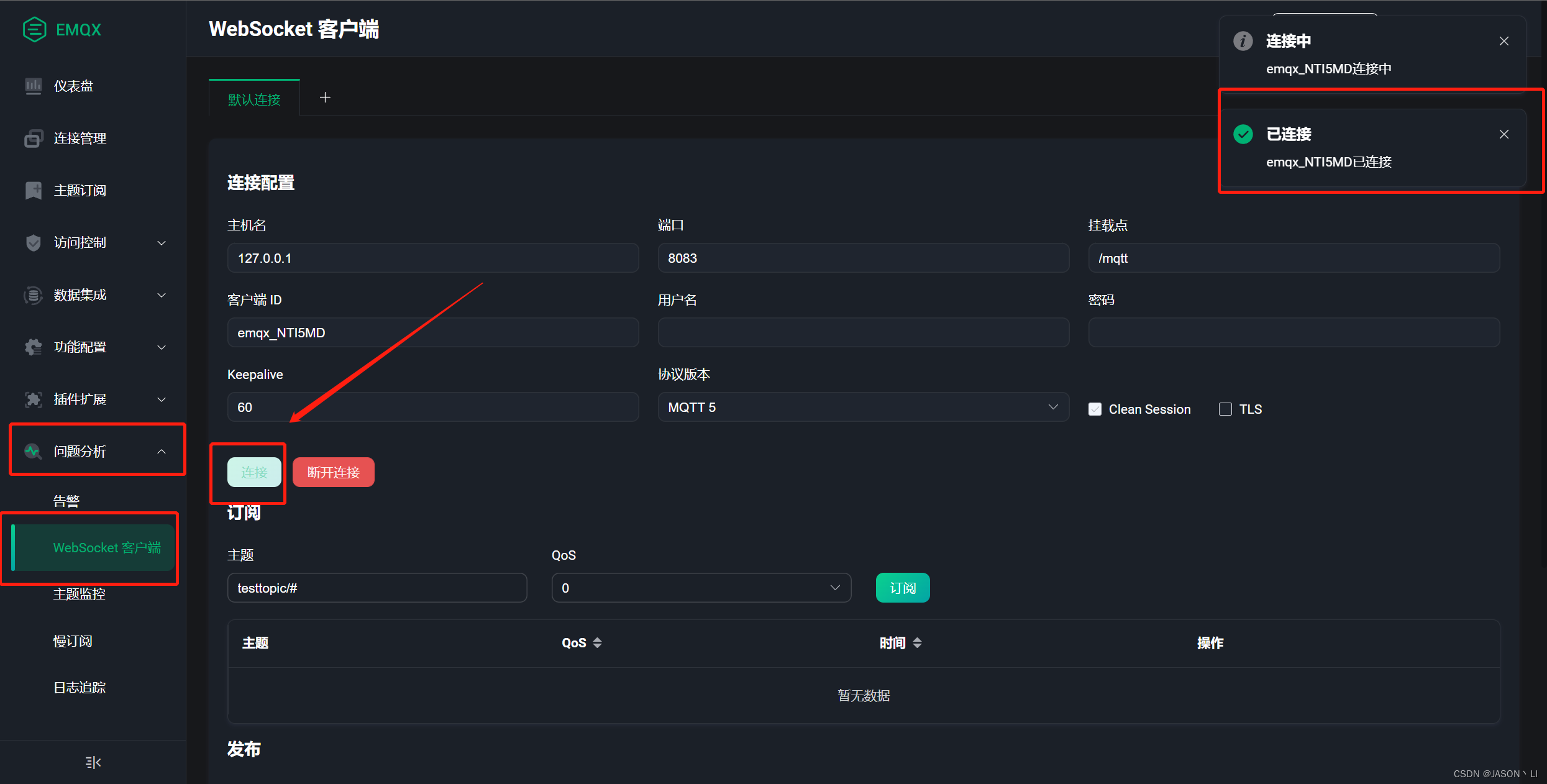Select the 默认连接 tab

254,99
